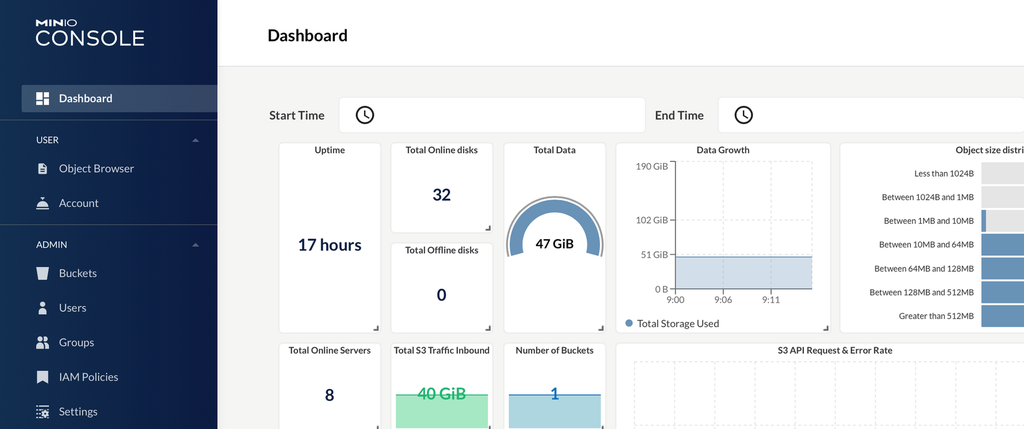This screenshot has width=1024, height=429.
Task: Select the Greater than 512MB bar
Action: [x=1002, y=315]
